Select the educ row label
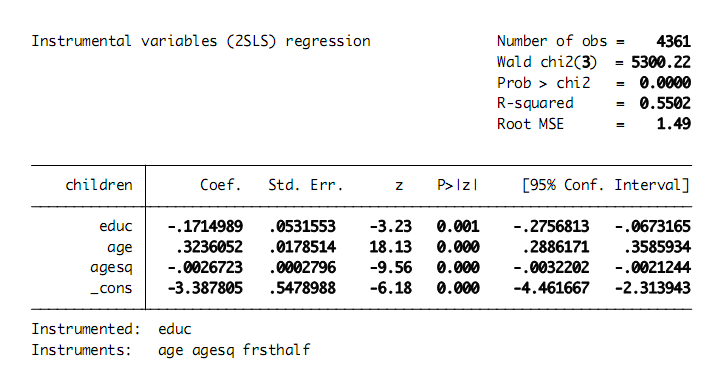The width and height of the screenshot is (724, 375). click(x=116, y=226)
